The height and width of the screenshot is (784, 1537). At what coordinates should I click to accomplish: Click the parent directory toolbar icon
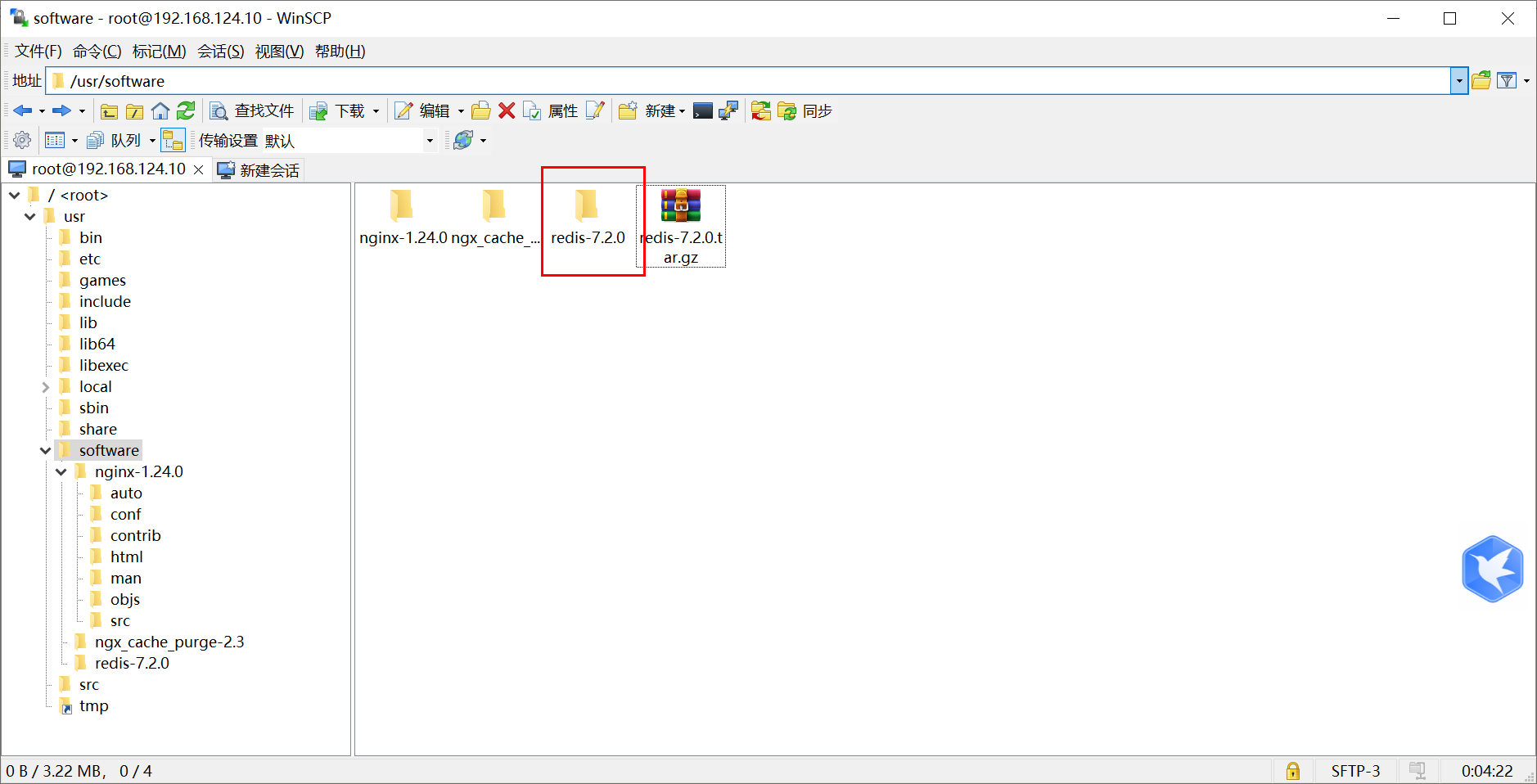coord(109,110)
